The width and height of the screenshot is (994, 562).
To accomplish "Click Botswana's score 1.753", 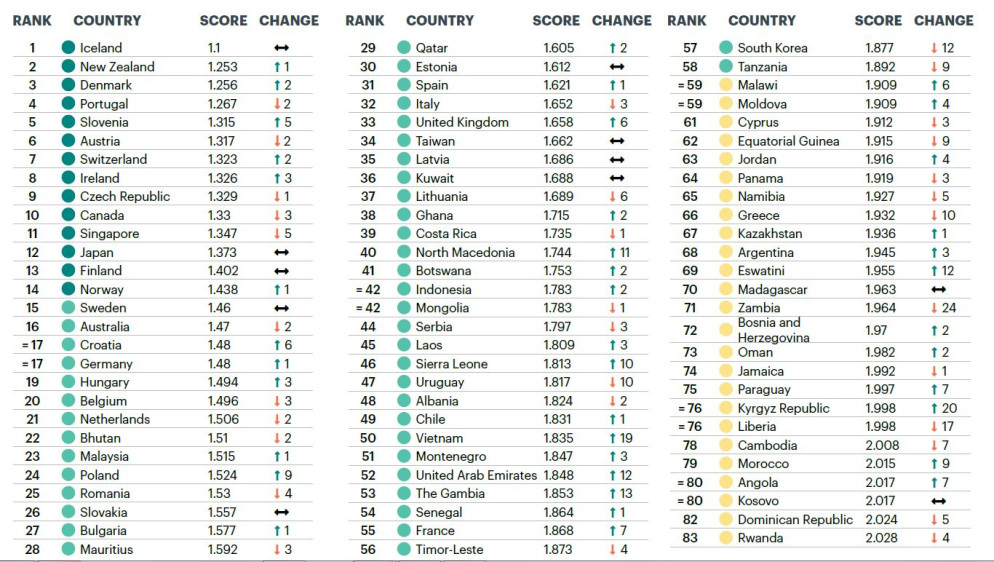I will click(x=557, y=271).
